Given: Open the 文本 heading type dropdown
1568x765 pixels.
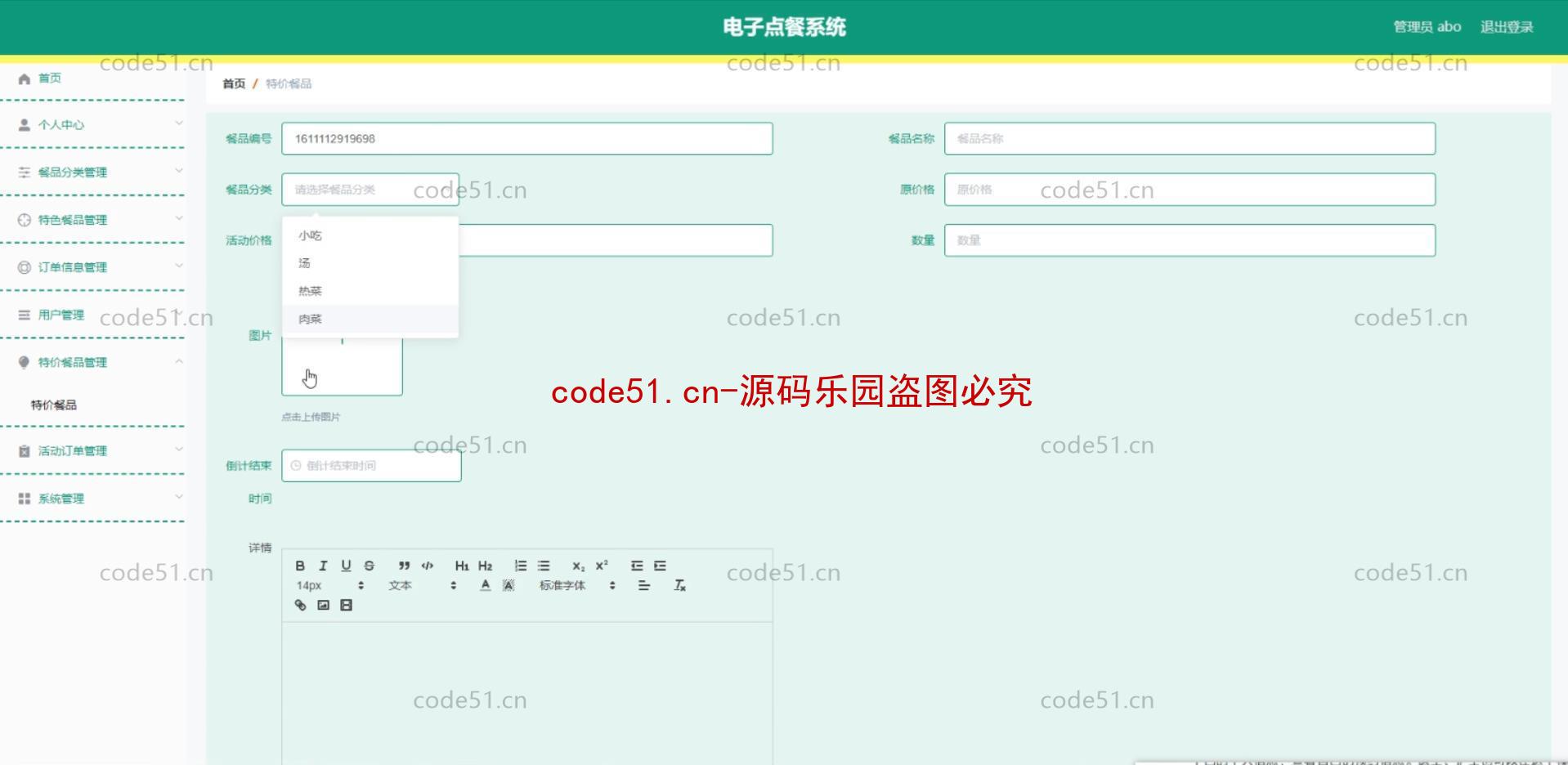Looking at the screenshot, I should coord(422,585).
